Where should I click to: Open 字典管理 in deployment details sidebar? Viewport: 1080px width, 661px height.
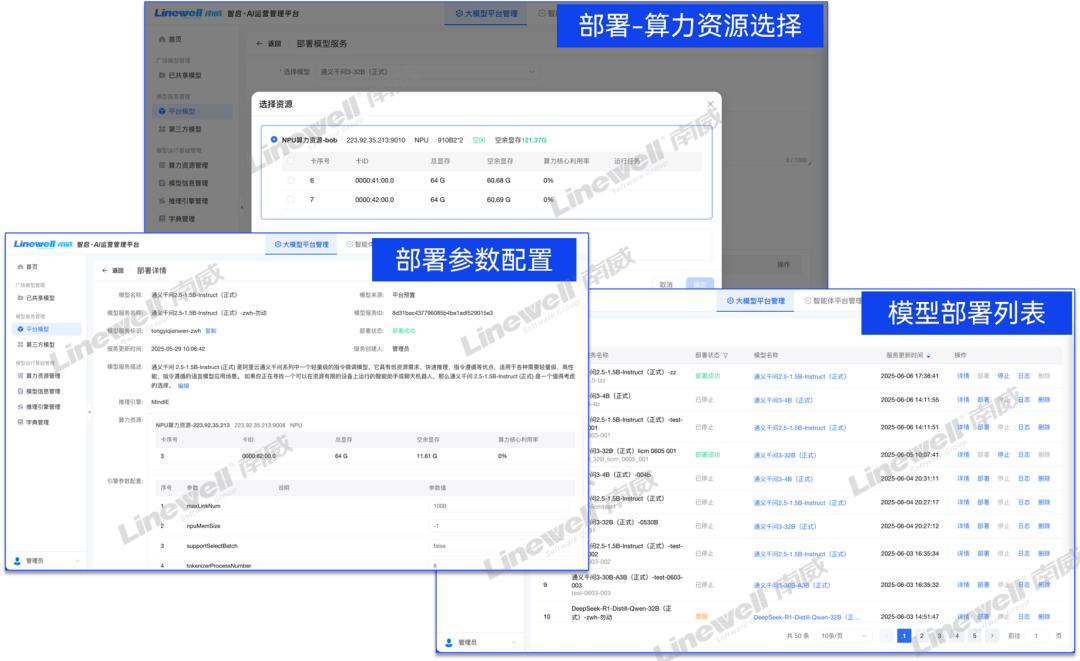click(x=37, y=422)
